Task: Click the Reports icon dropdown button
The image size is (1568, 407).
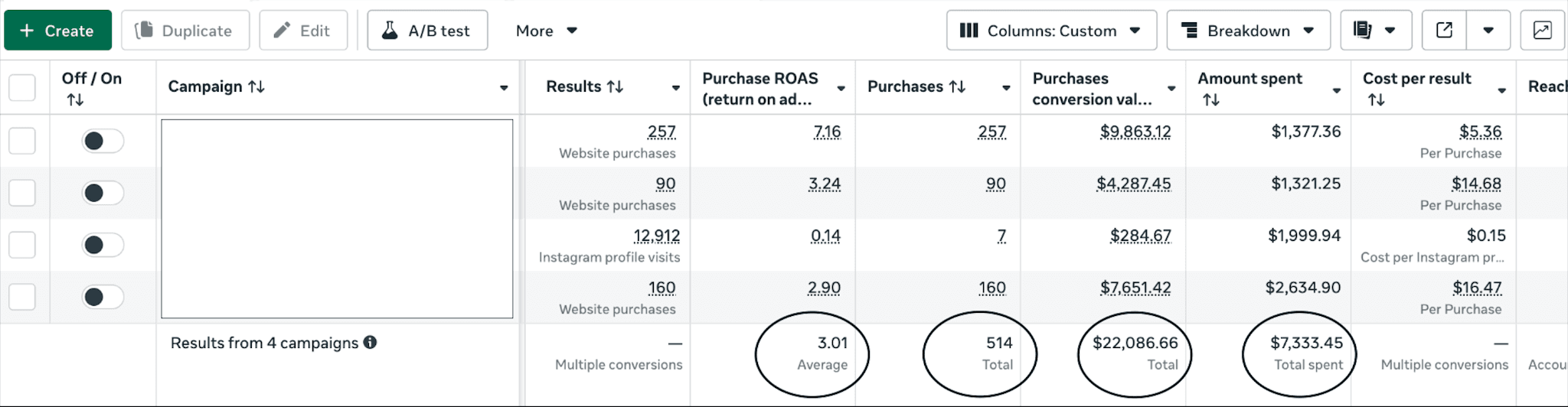Action: click(x=1374, y=31)
